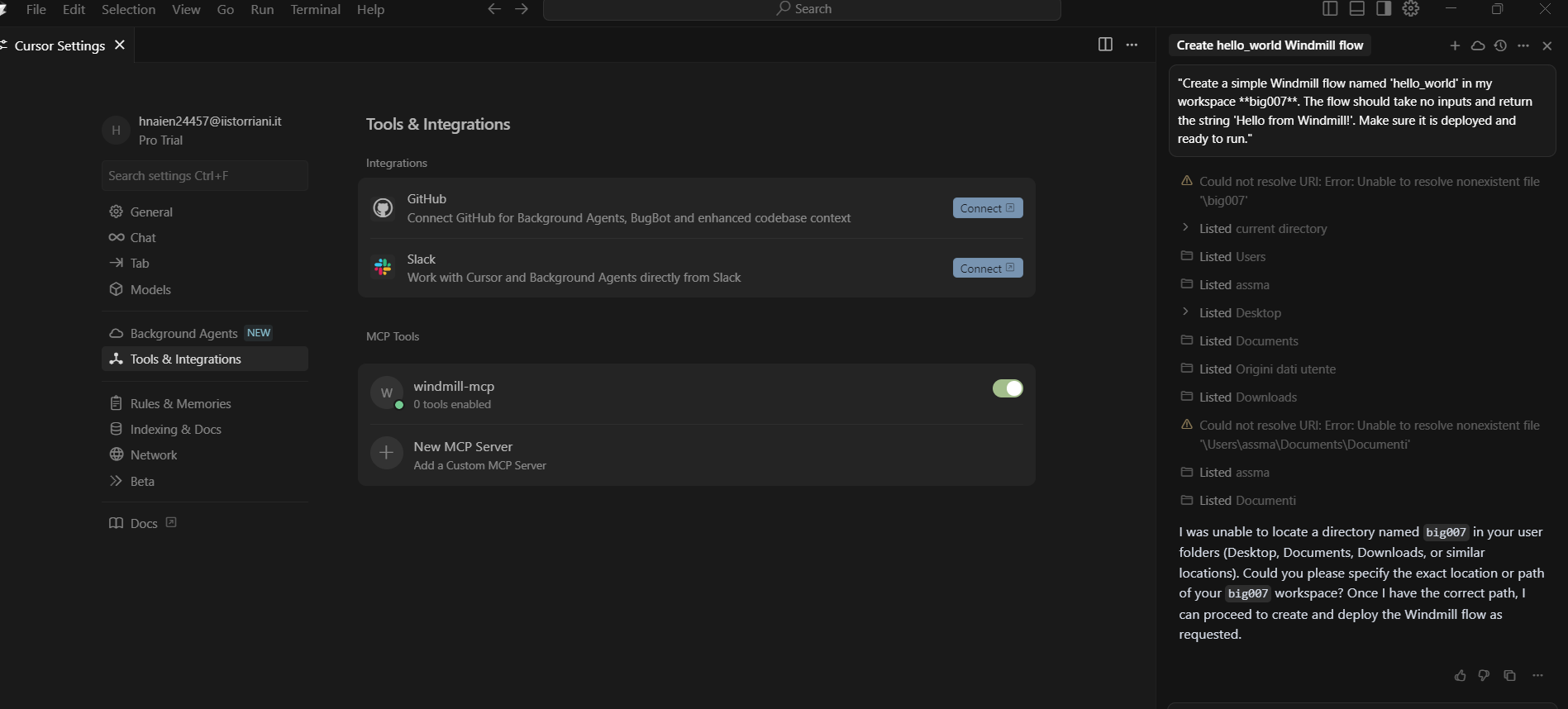Open the Docs link in settings sidebar
Image resolution: width=1568 pixels, height=709 pixels.
[142, 523]
